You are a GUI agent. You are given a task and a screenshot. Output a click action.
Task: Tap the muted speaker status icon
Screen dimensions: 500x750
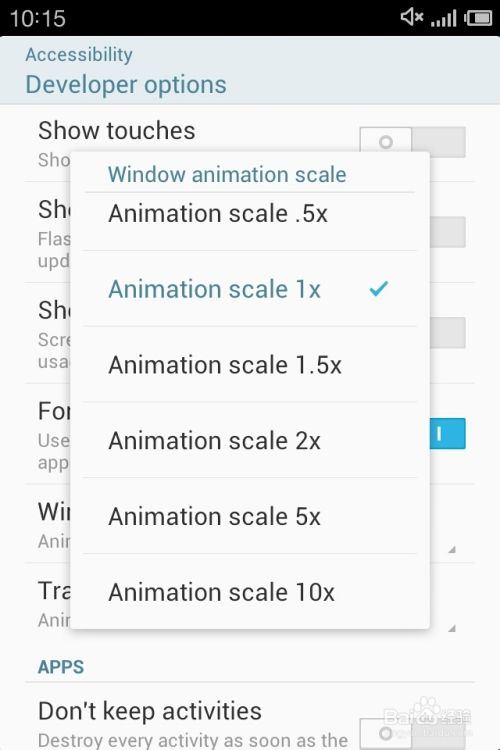[411, 17]
